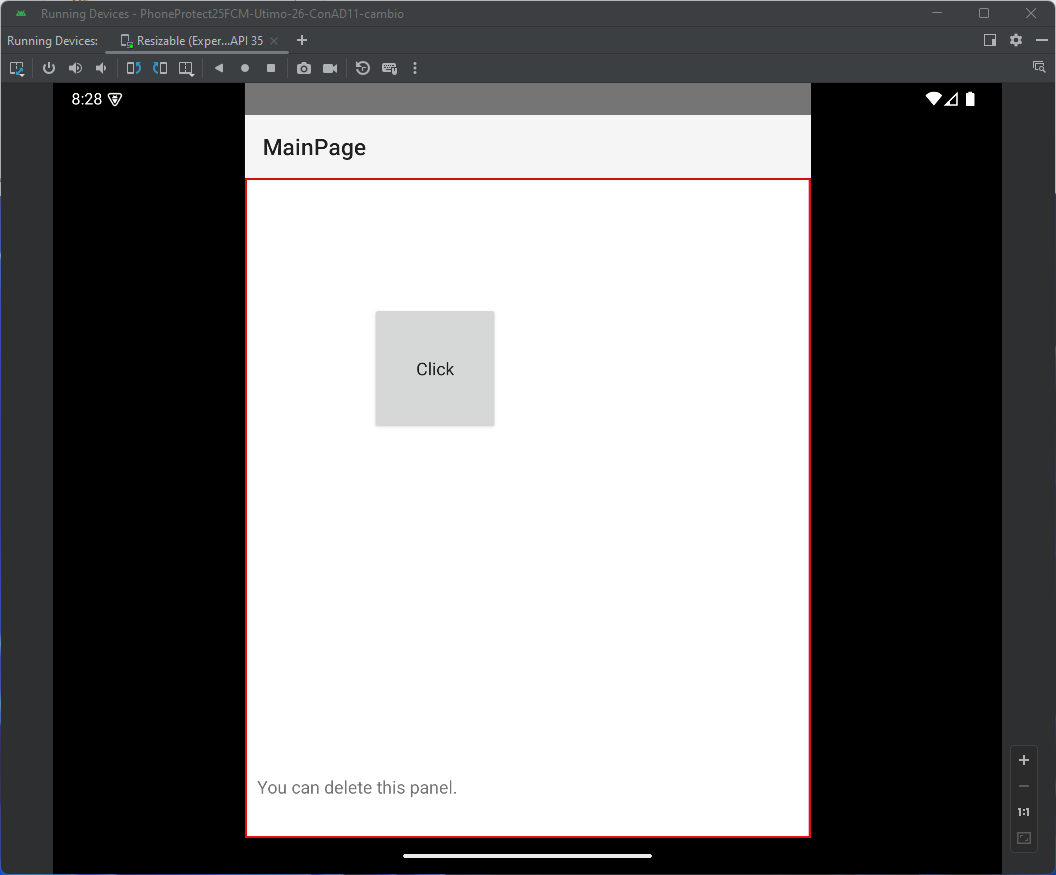Add a new device tab with plus
This screenshot has height=875, width=1056.
(302, 40)
